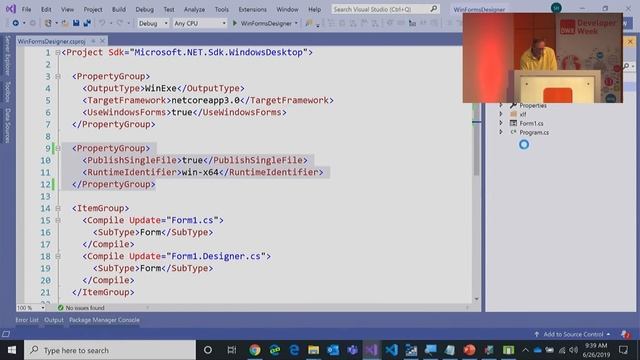Click the Windows taskbar search box
The height and width of the screenshot is (360, 640).
110,350
